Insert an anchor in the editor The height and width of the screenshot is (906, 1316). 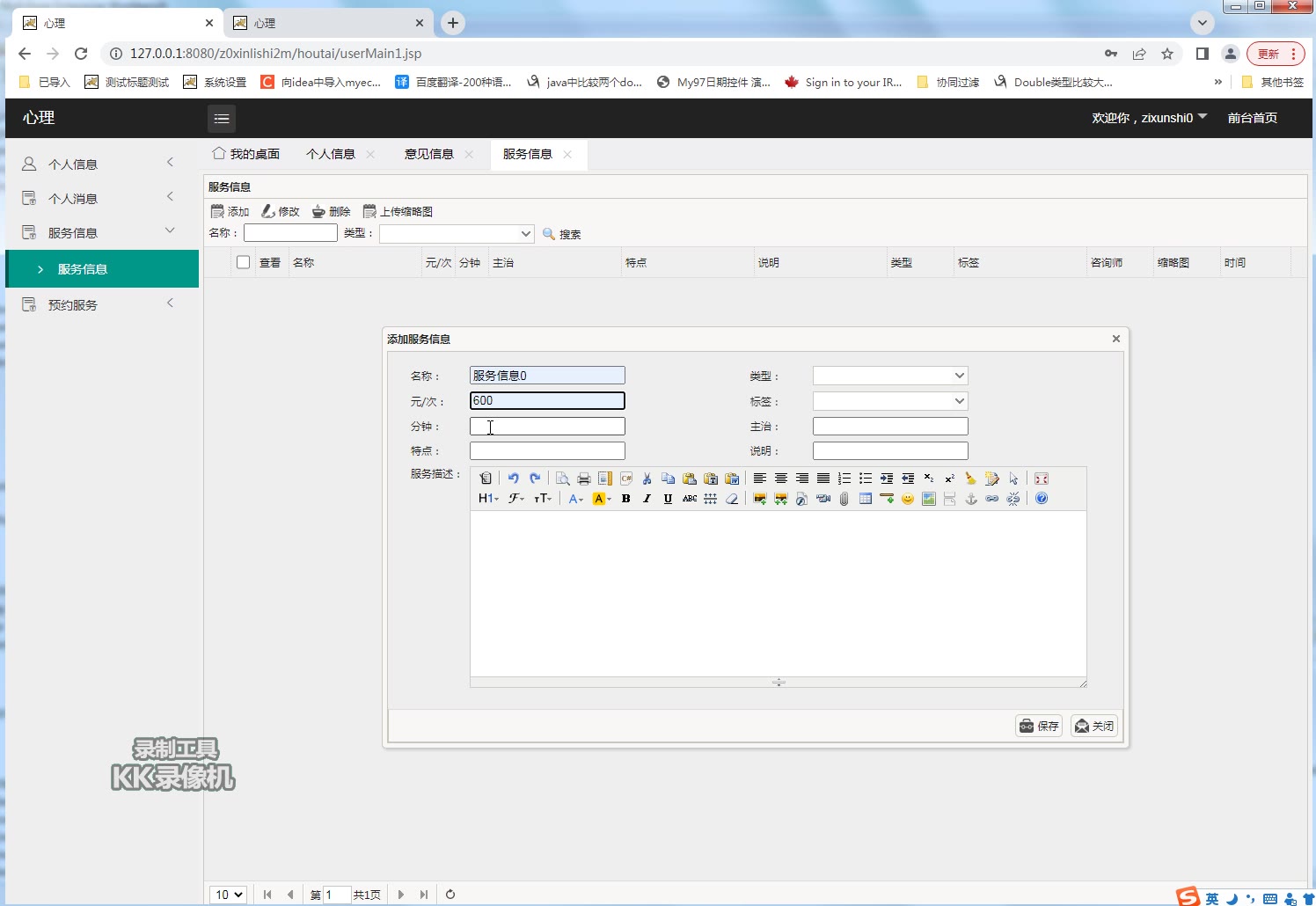970,499
